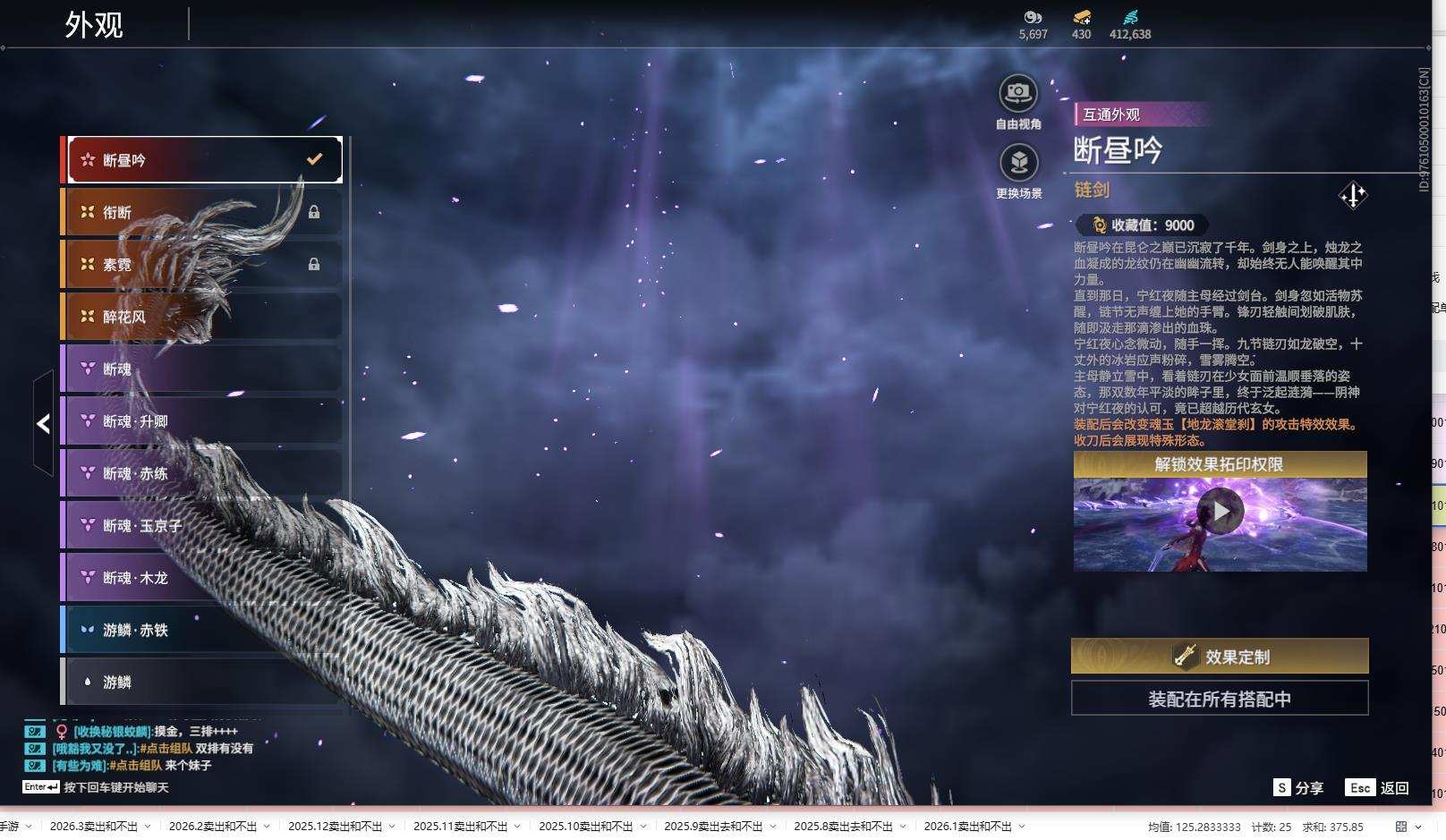Select the 断魂·升卿 skin

tap(204, 420)
